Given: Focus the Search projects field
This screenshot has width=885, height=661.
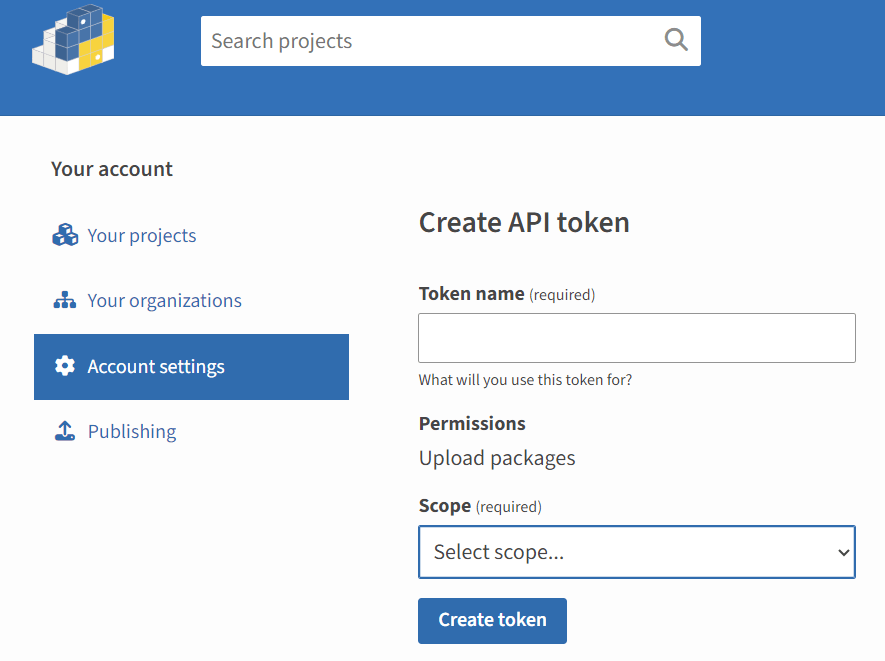Looking at the screenshot, I should click(430, 41).
